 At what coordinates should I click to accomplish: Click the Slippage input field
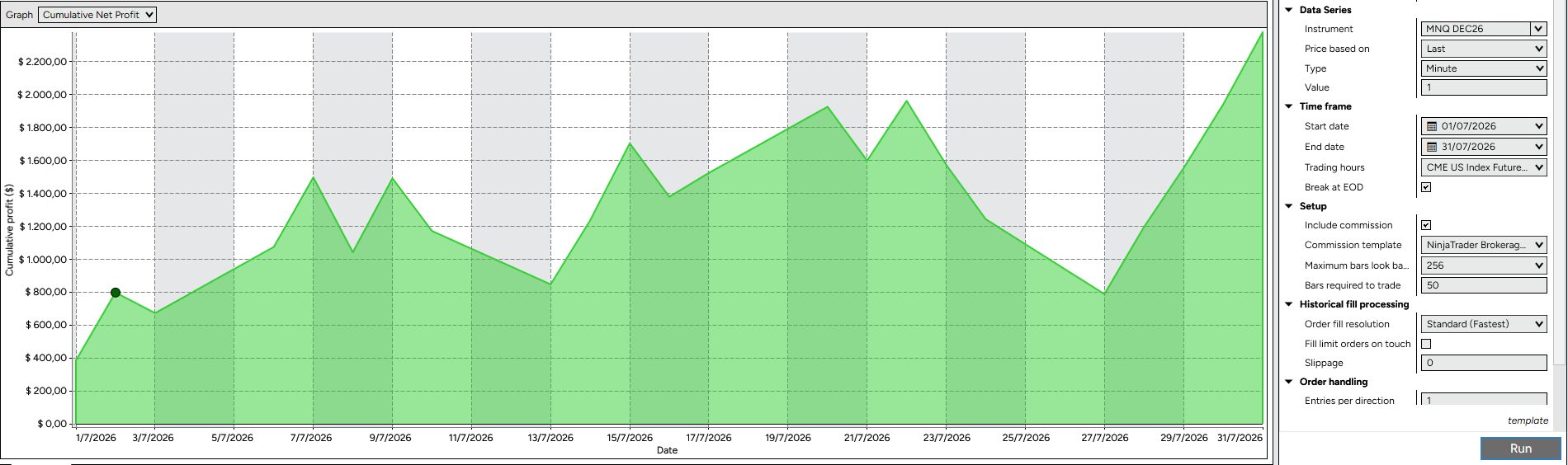click(1484, 363)
